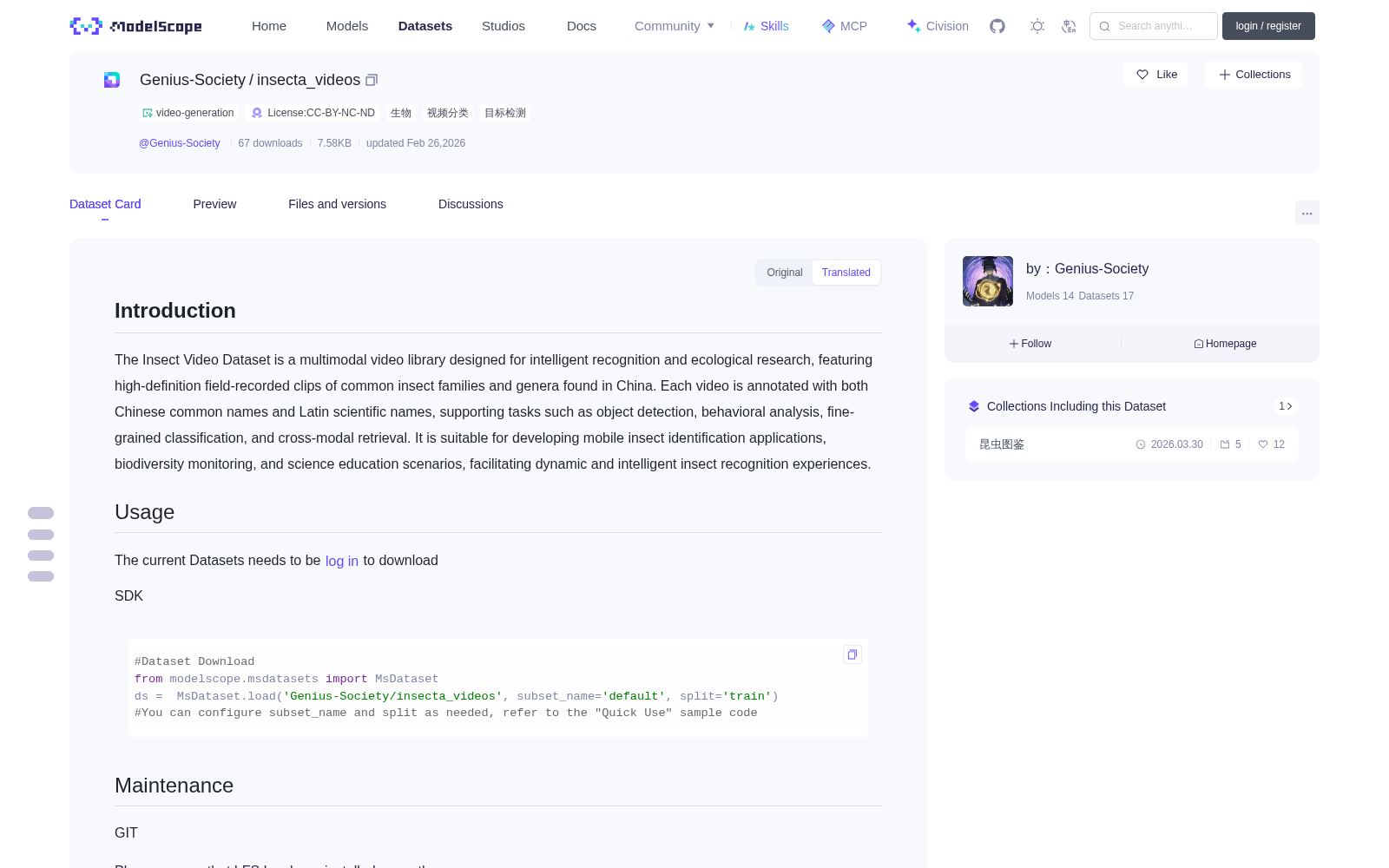Screen dimensions: 1389x868
Task: Visit the author Homepage
Action: 1225,344
